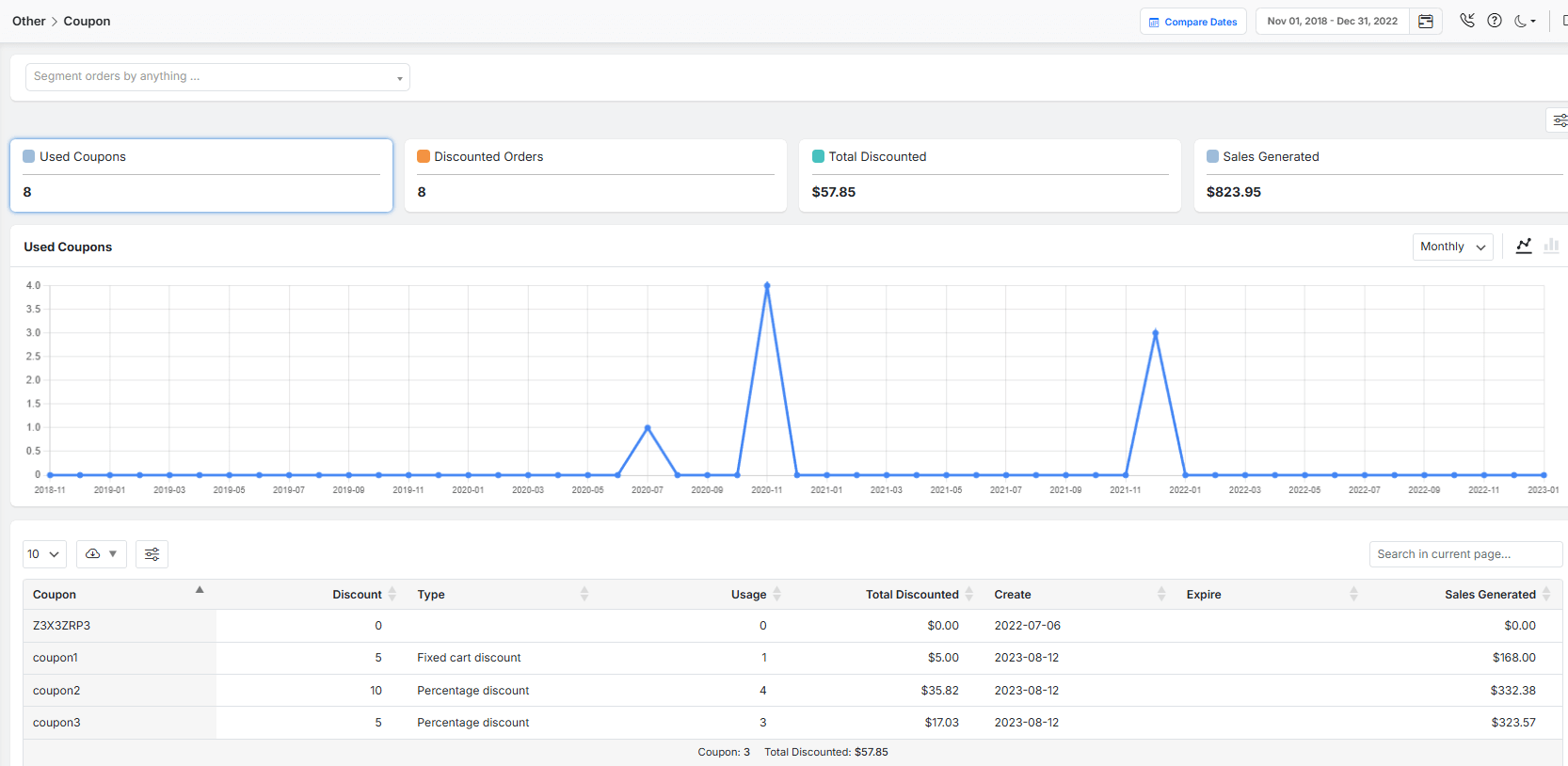The image size is (1568, 766).
Task: Open the segment orders dropdown
Action: click(217, 77)
